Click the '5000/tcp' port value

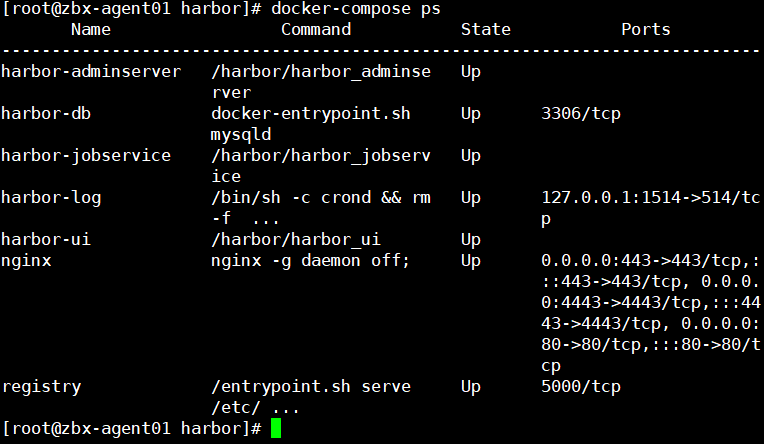point(581,387)
